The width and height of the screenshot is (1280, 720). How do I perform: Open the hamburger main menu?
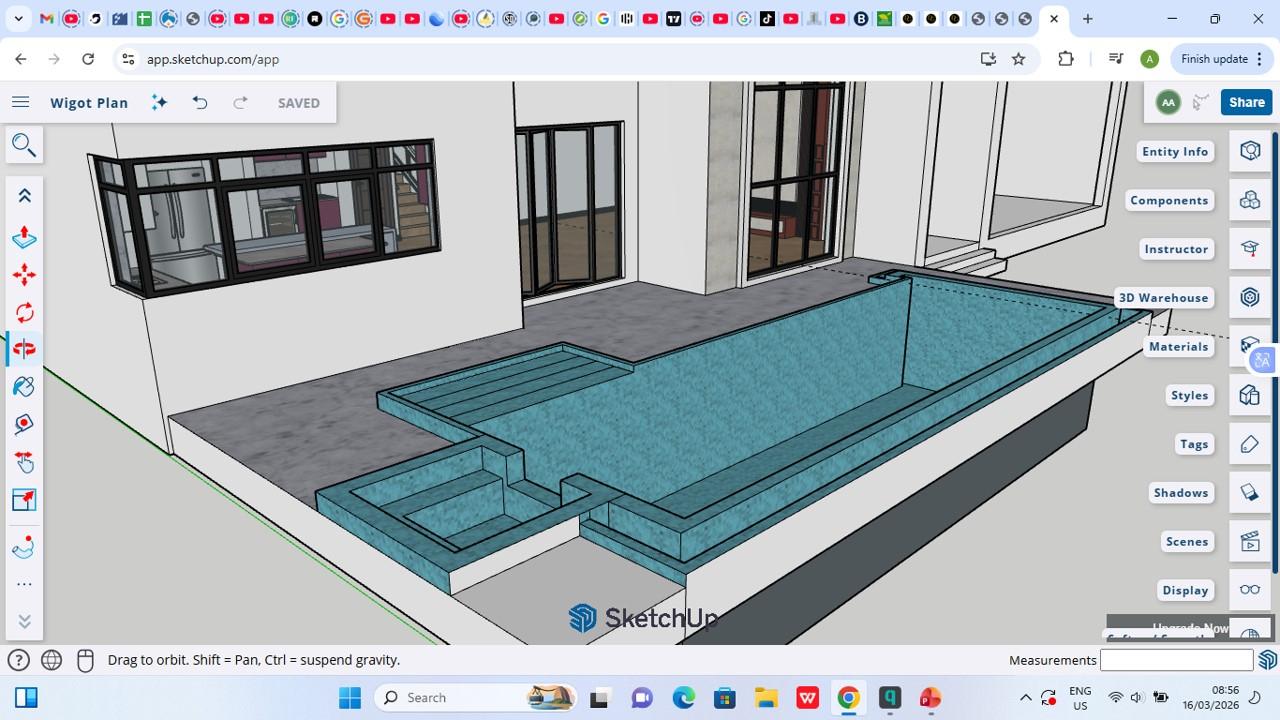point(20,103)
